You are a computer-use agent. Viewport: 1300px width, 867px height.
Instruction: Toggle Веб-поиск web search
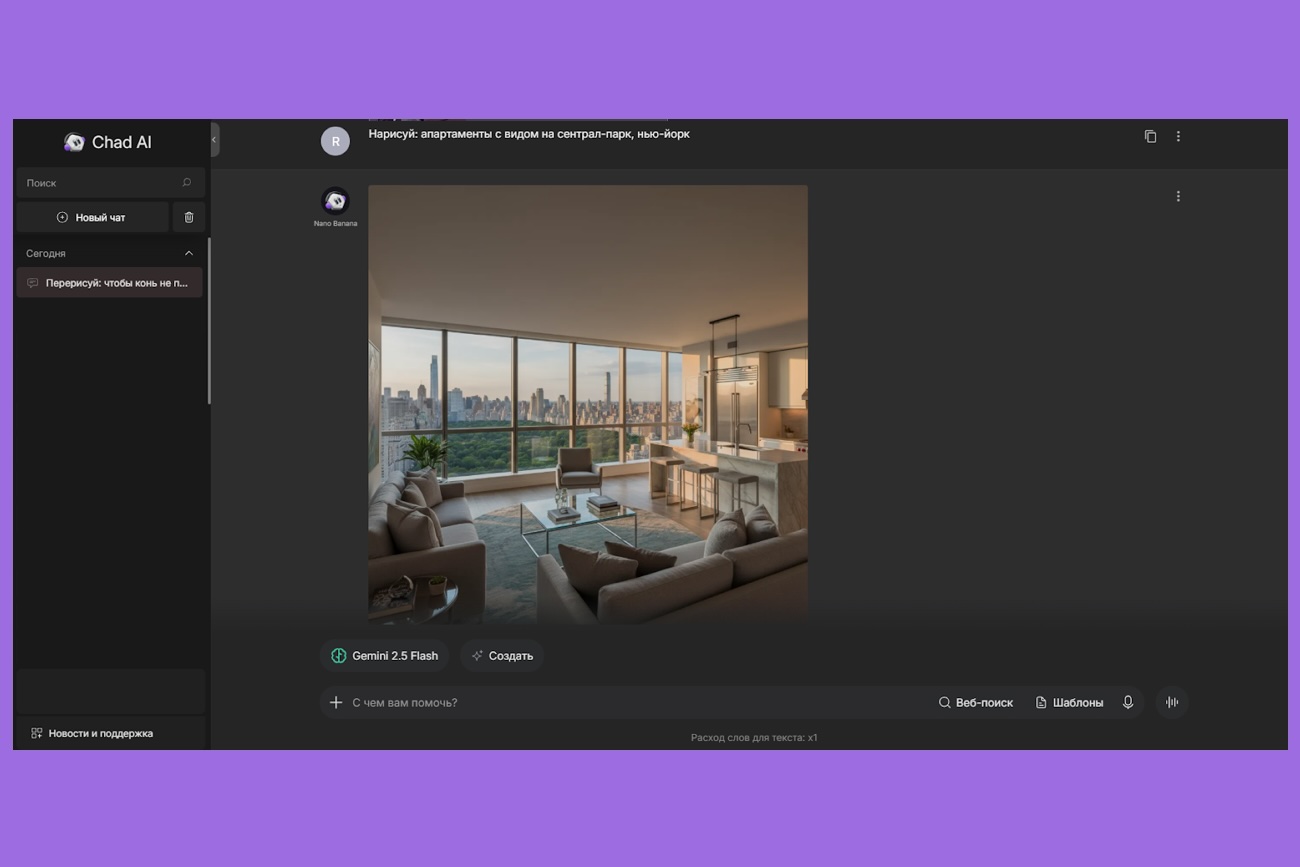pyautogui.click(x=976, y=702)
